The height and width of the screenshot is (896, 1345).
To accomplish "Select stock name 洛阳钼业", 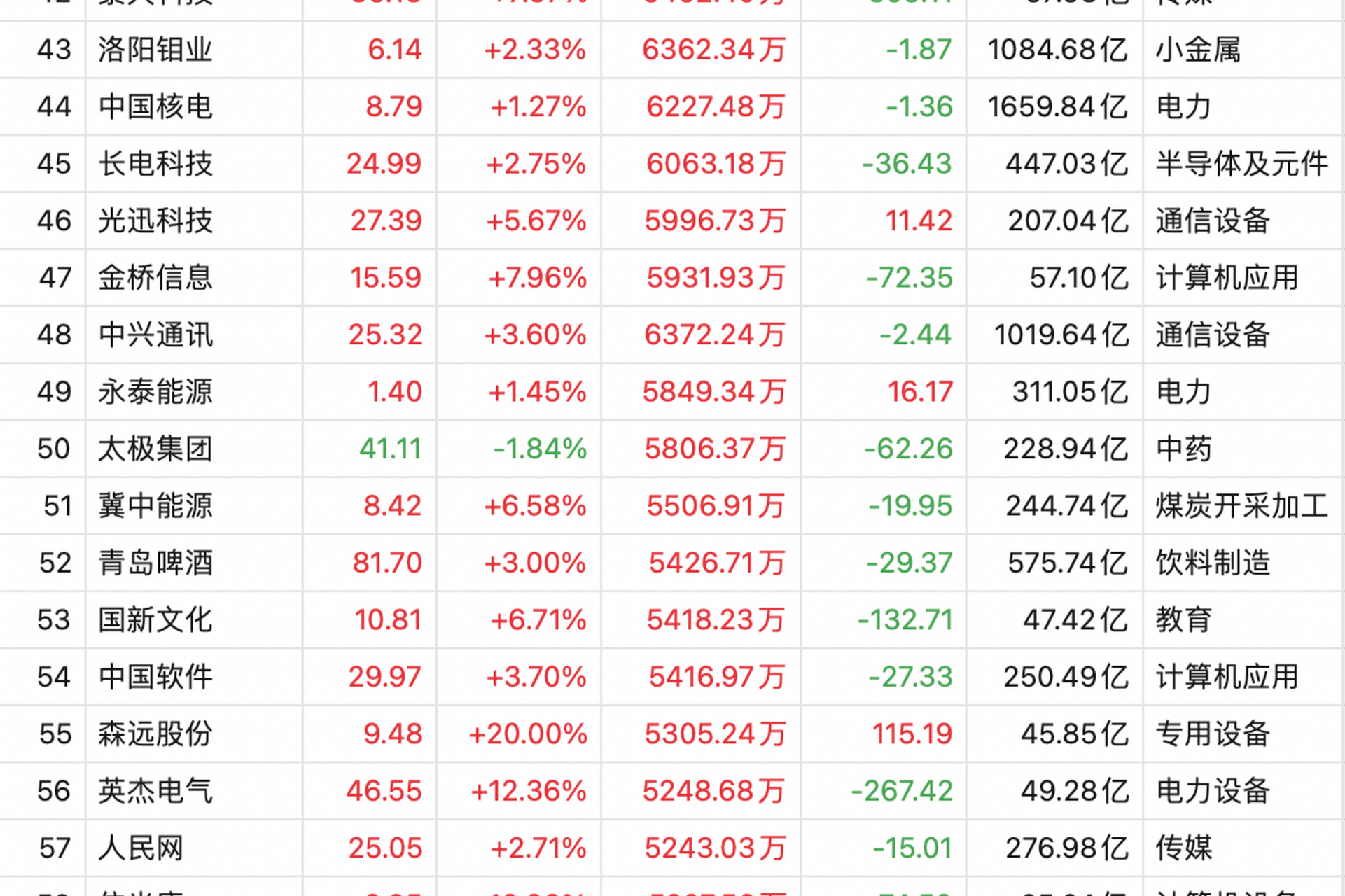I will click(155, 50).
